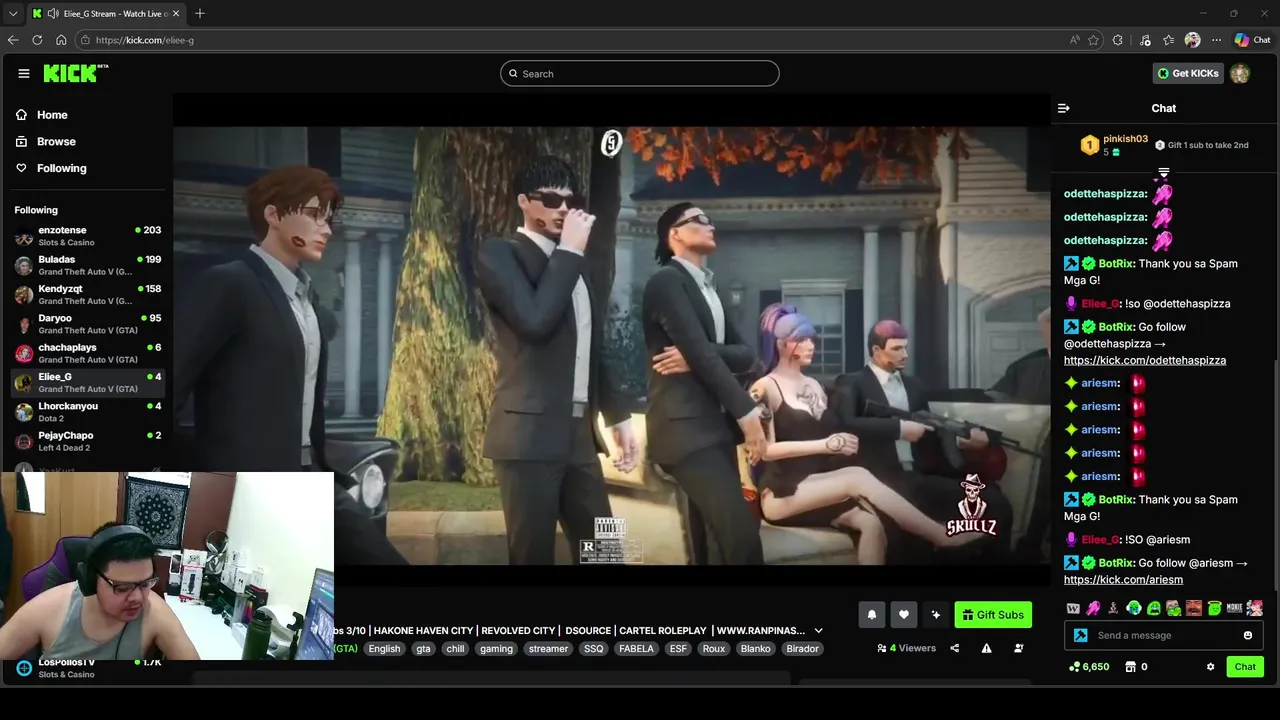Click the Gift Subs button
Image resolution: width=1280 pixels, height=720 pixels.
click(x=993, y=615)
